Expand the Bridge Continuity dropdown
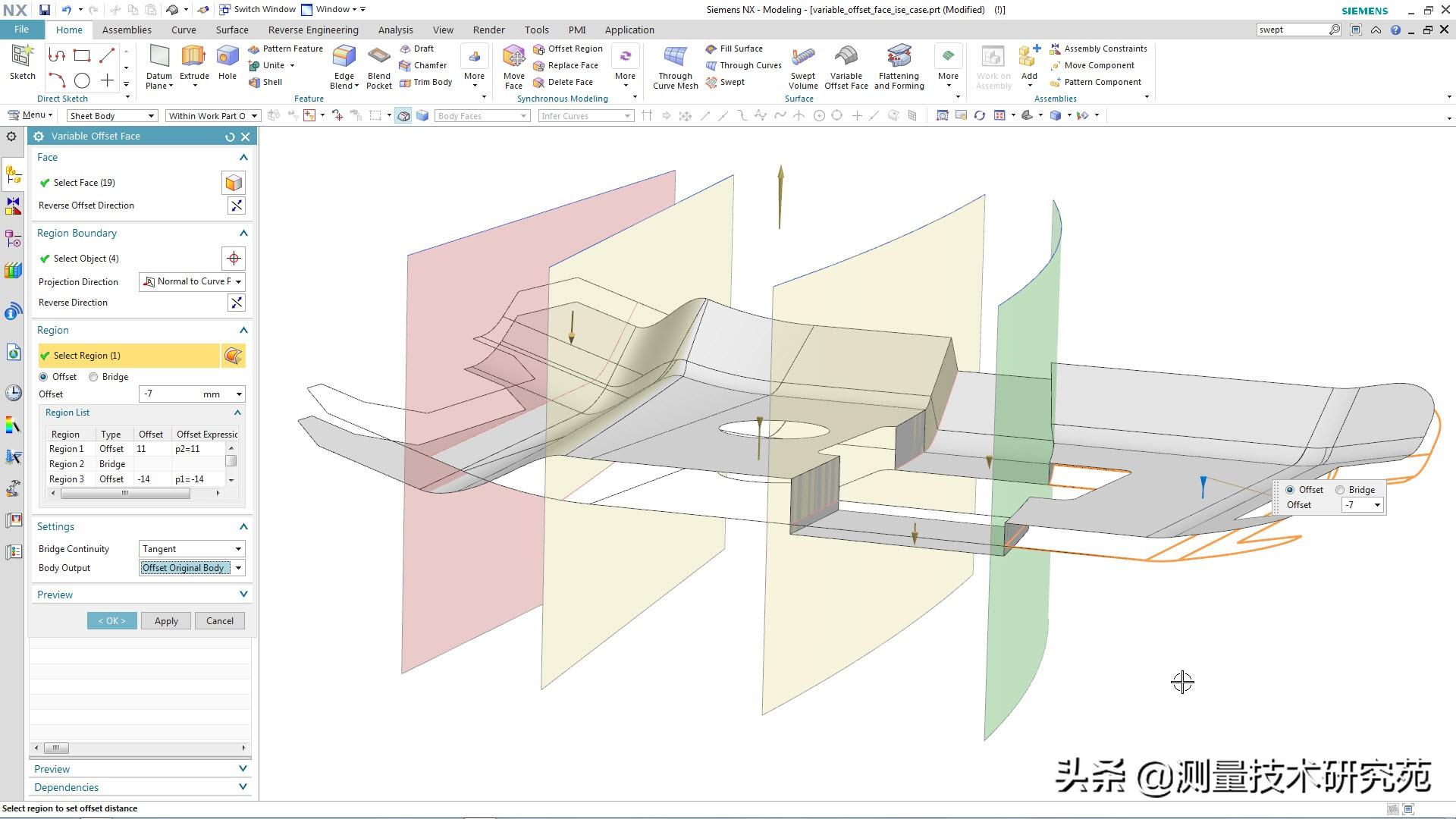 pos(237,548)
